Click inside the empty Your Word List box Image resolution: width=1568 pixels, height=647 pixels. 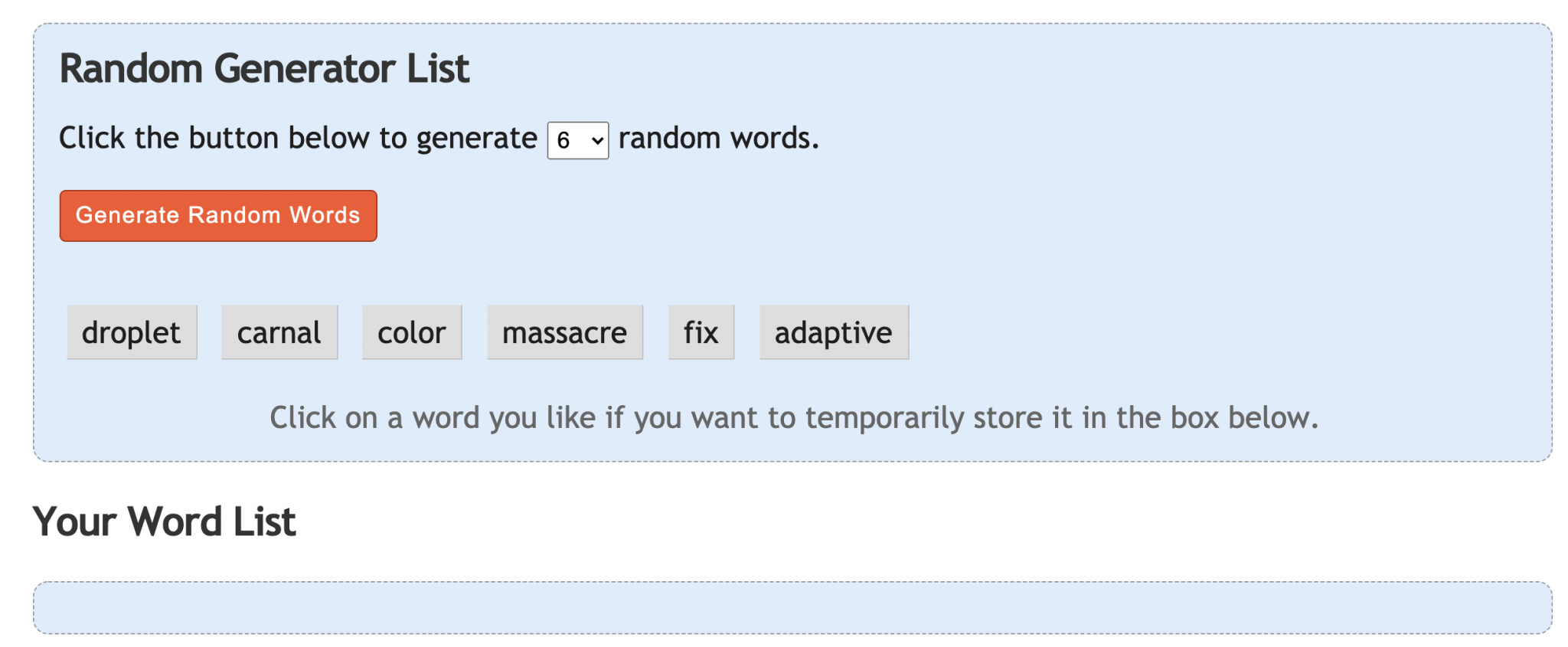coord(792,607)
